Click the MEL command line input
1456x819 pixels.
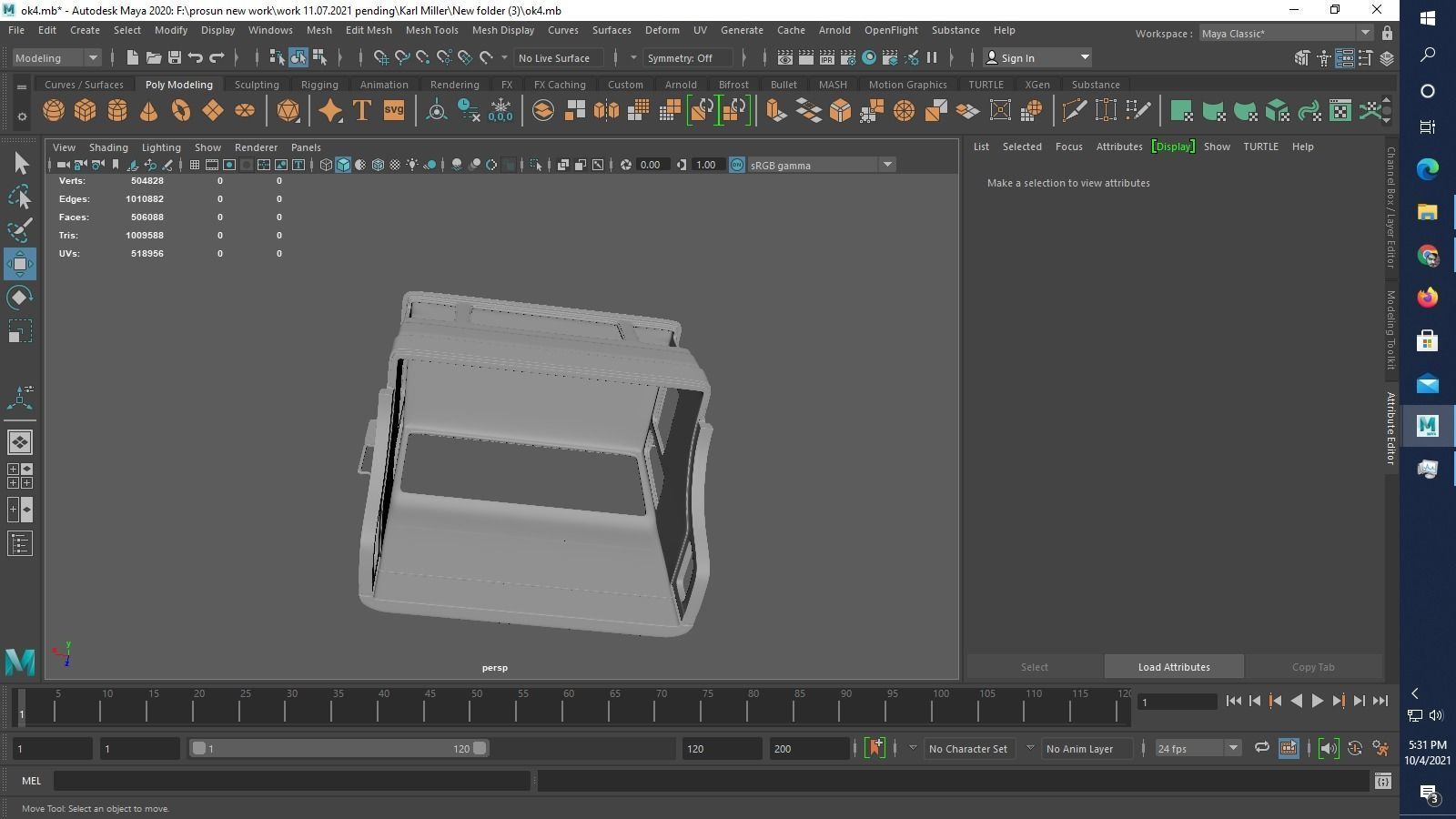tap(291, 781)
